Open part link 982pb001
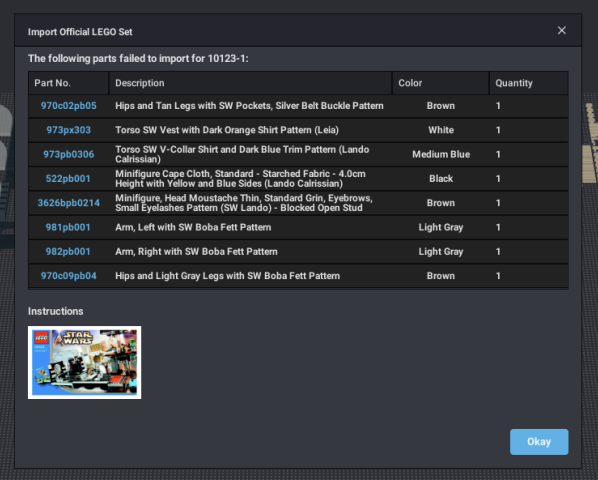The height and width of the screenshot is (480, 598). point(68,252)
